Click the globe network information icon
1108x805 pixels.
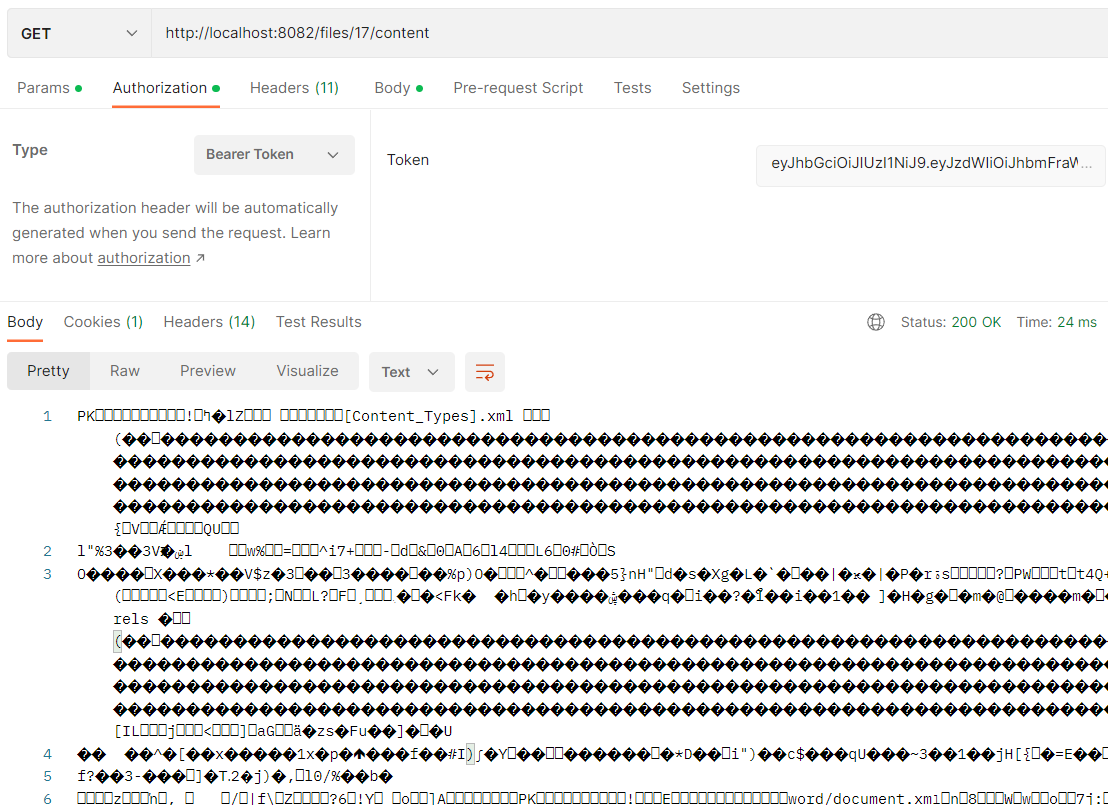point(876,322)
